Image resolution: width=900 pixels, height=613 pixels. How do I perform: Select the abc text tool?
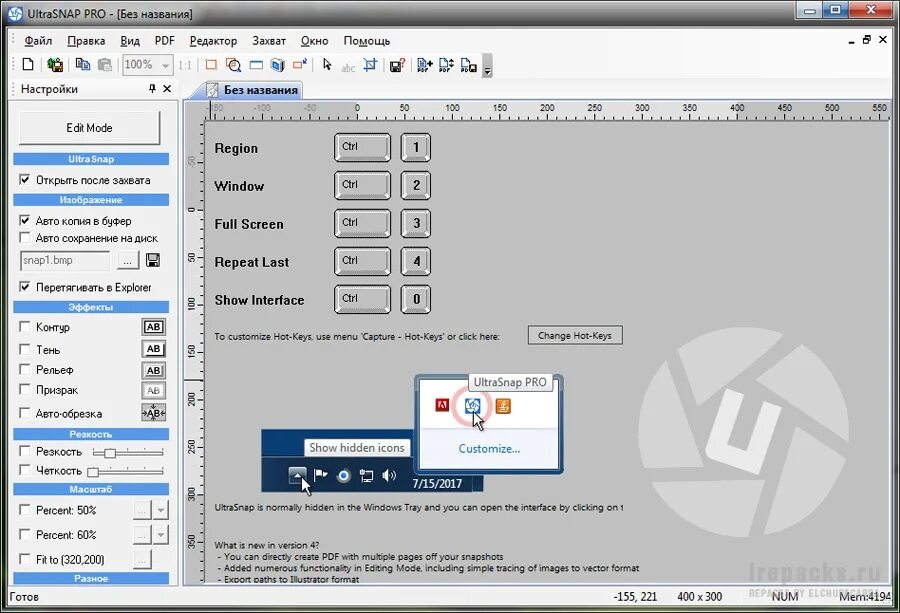pos(348,67)
